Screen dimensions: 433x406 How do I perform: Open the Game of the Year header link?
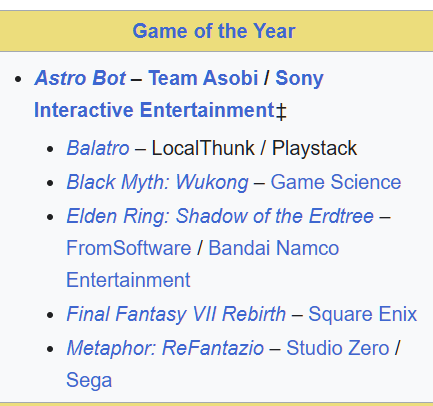(214, 31)
